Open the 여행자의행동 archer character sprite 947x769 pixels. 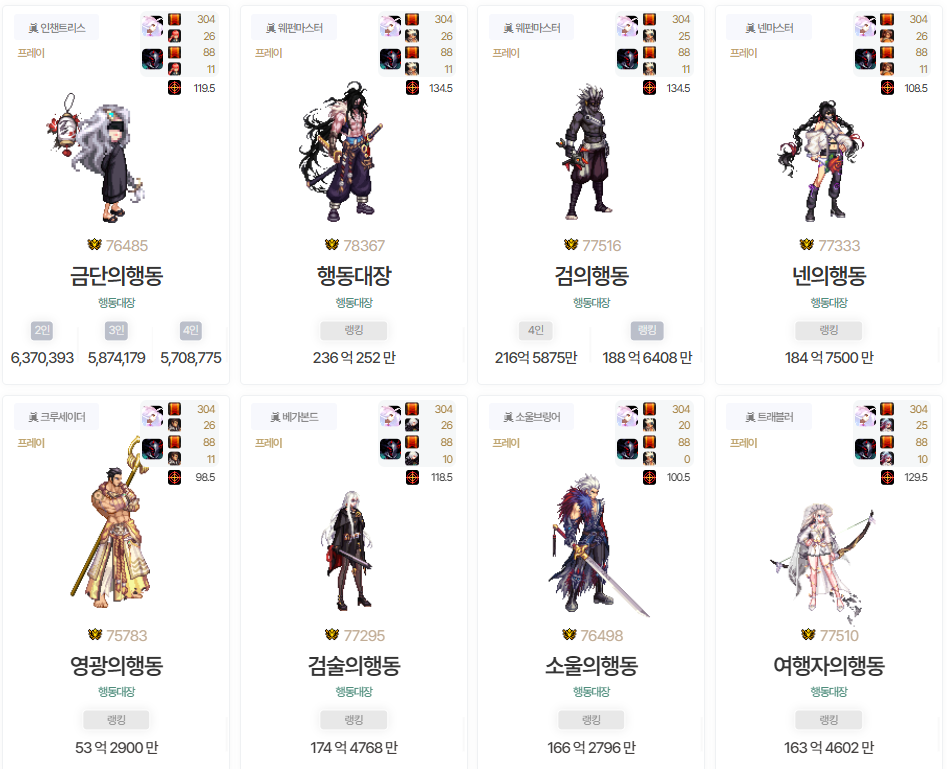[823, 561]
